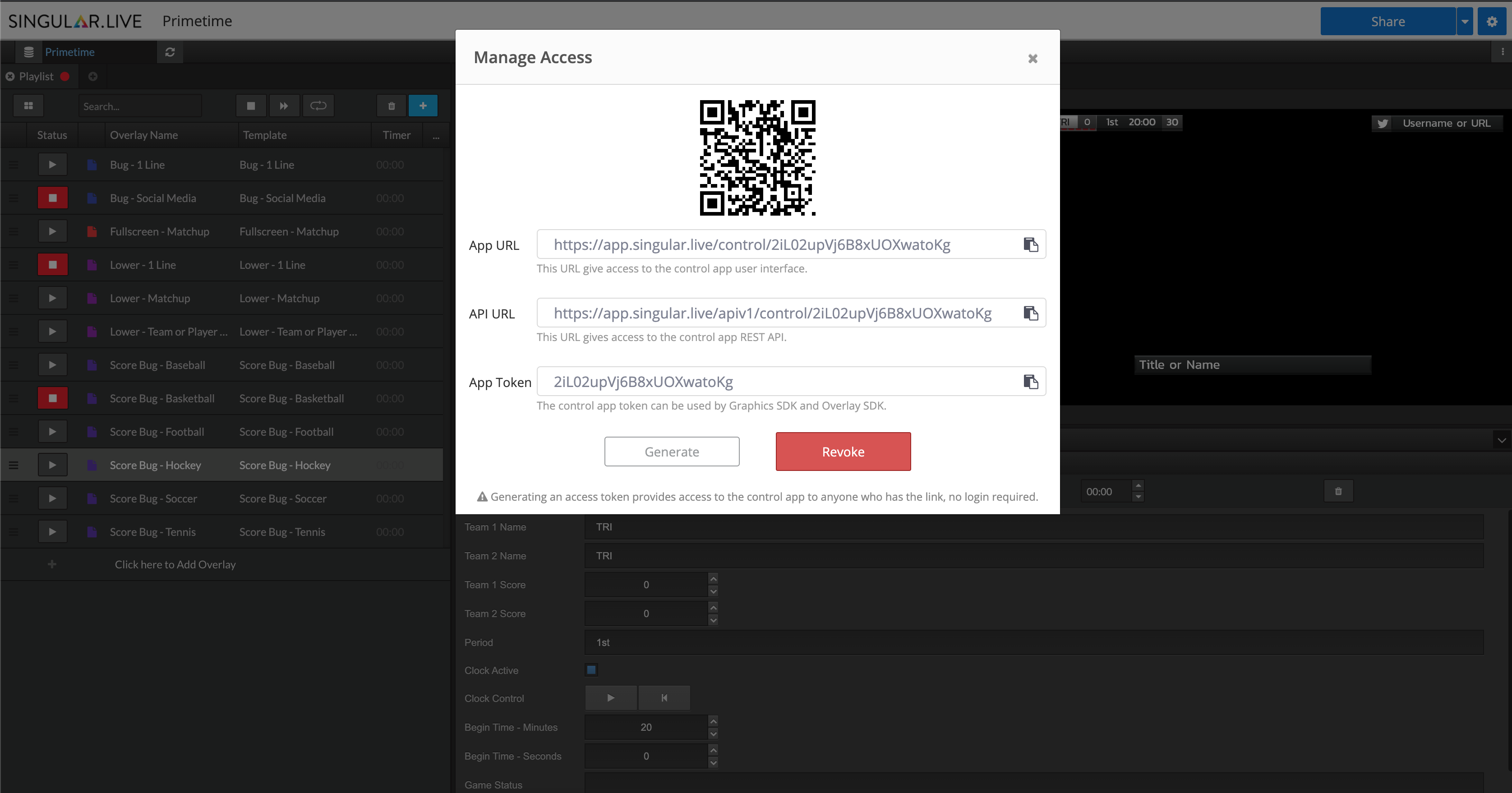Viewport: 1512px width, 793px height.
Task: Click the blue Bug - 1 Line layer icon
Action: pos(92,164)
